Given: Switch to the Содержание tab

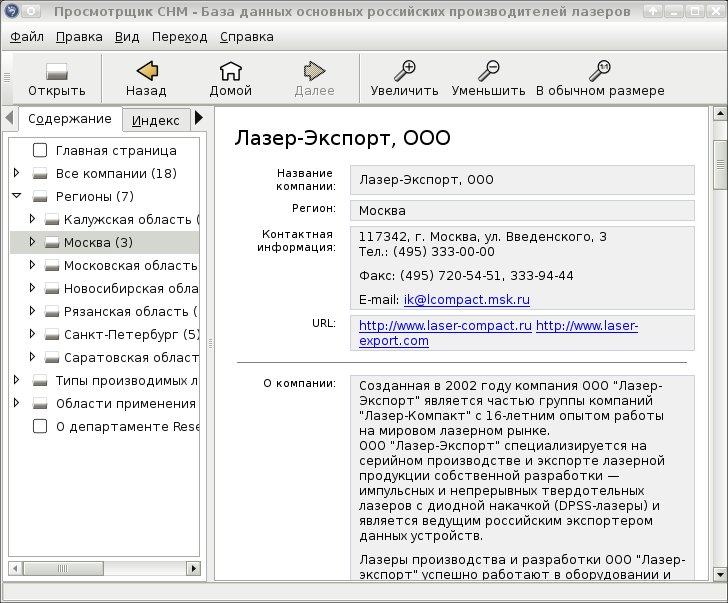Looking at the screenshot, I should pyautogui.click(x=70, y=119).
